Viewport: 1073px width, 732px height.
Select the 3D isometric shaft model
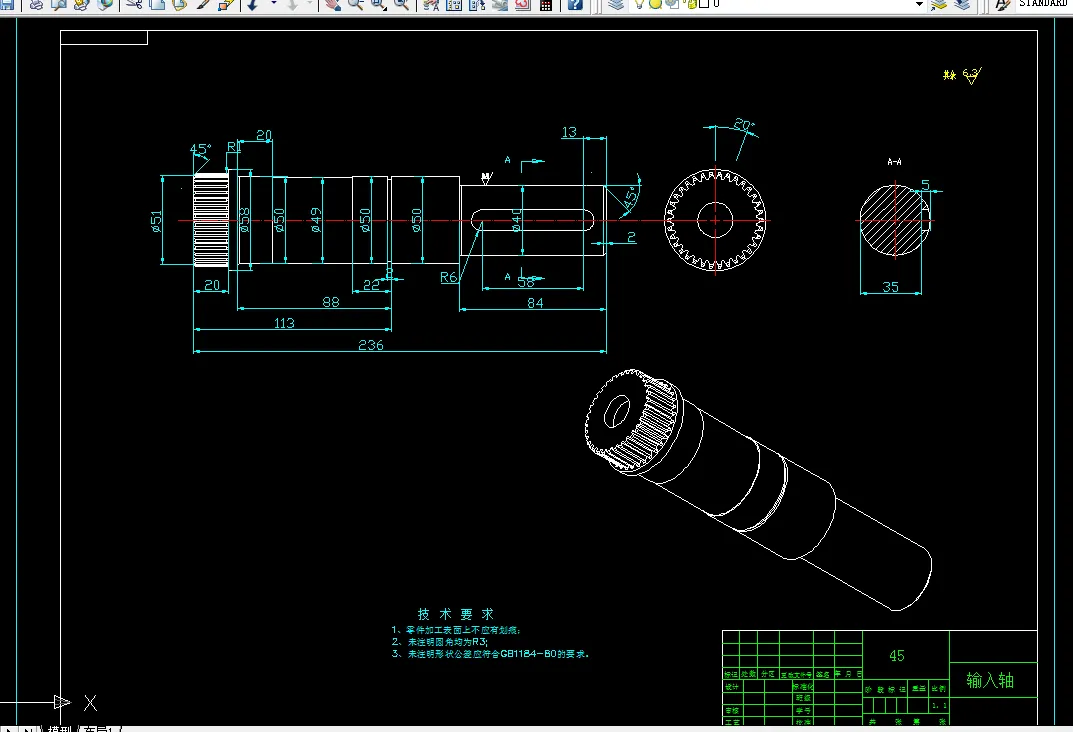point(758,489)
